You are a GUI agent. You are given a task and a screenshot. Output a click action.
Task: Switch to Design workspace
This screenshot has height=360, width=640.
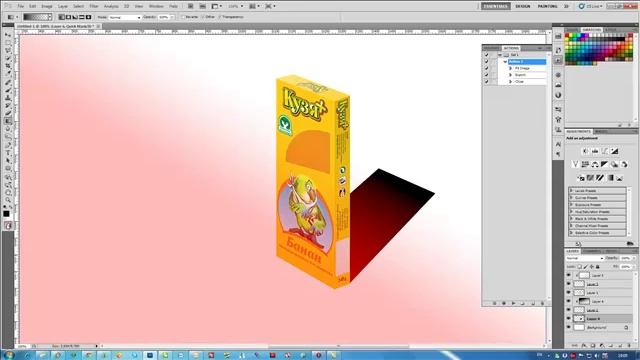click(523, 7)
